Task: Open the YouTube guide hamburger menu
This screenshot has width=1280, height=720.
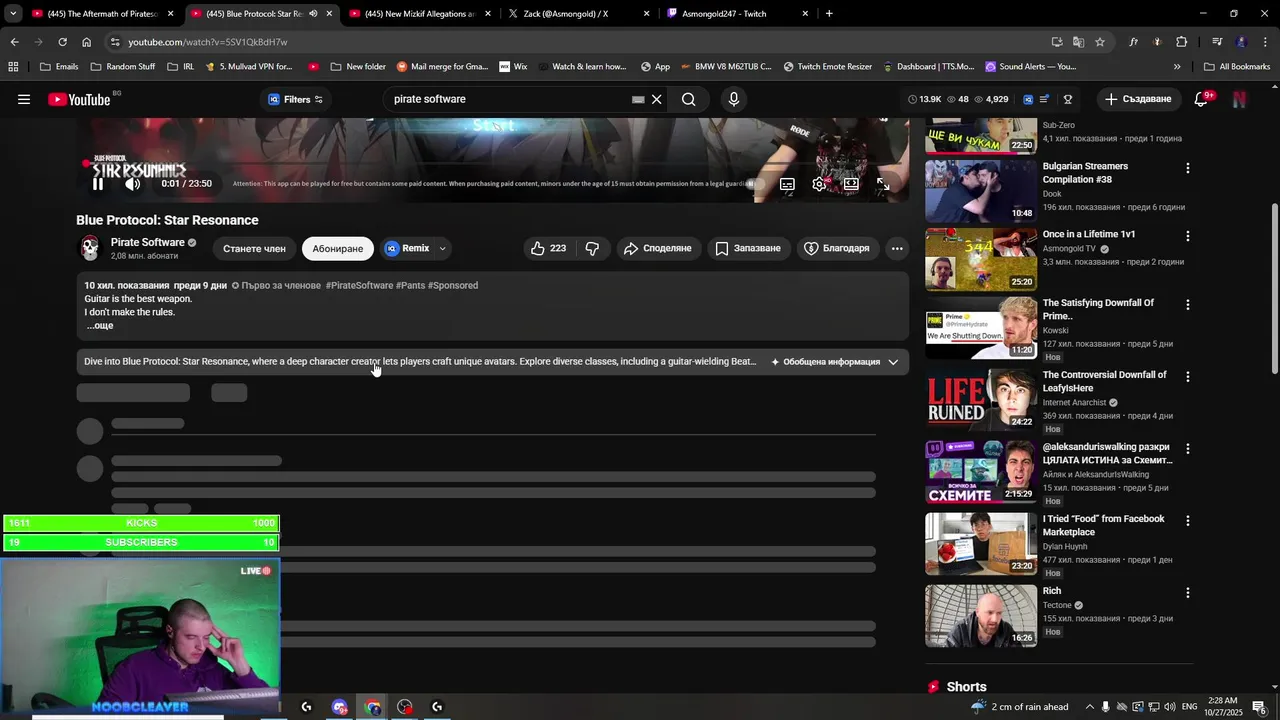Action: (x=24, y=99)
